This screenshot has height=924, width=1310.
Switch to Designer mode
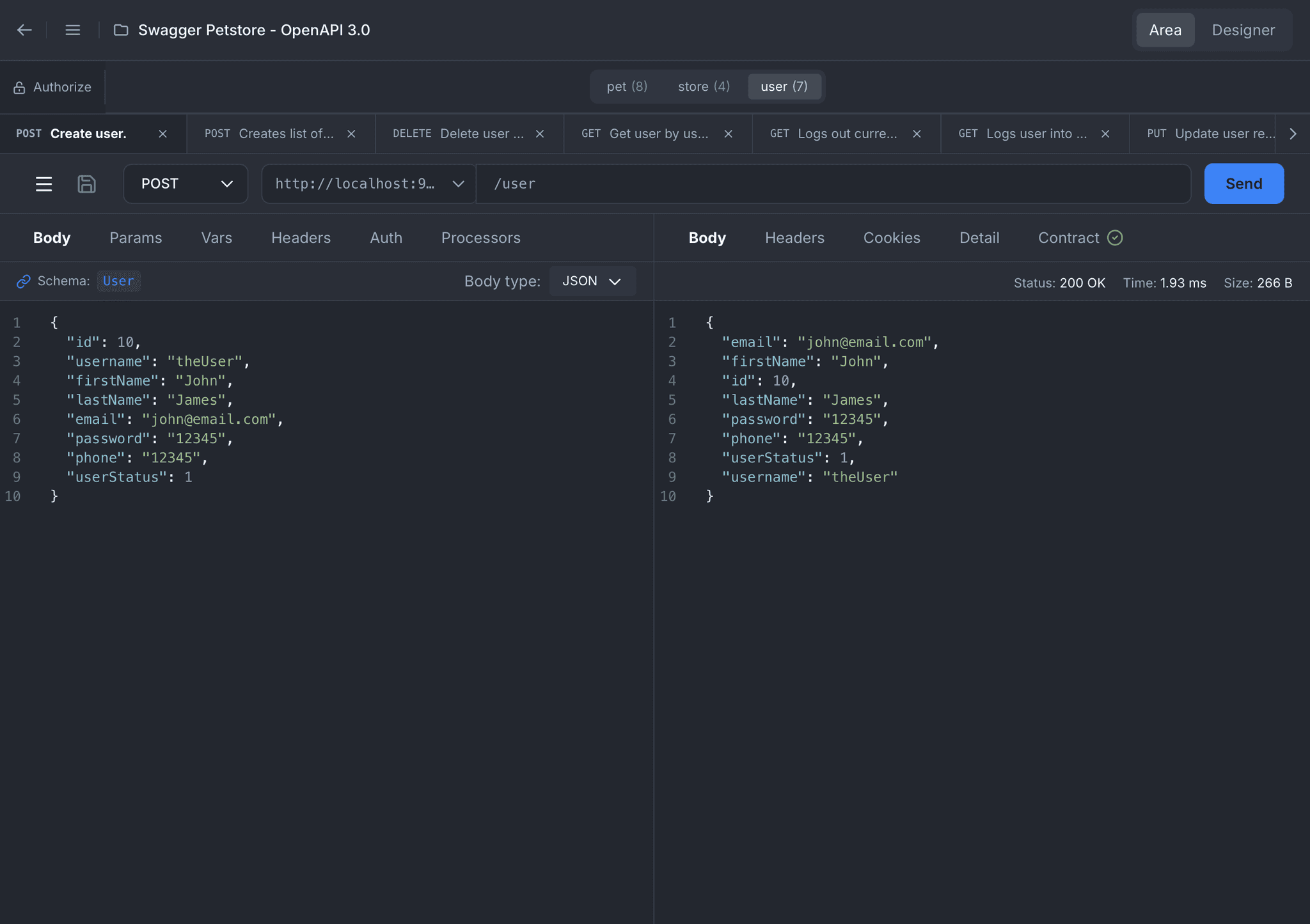[1243, 30]
